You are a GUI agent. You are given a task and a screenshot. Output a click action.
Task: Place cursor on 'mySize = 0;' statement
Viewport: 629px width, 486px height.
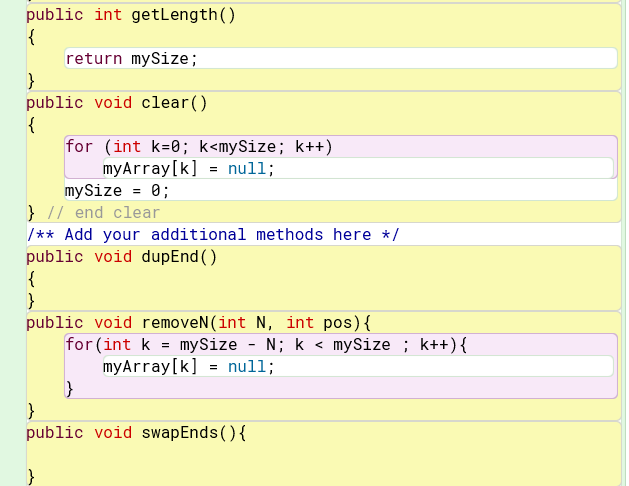click(118, 191)
